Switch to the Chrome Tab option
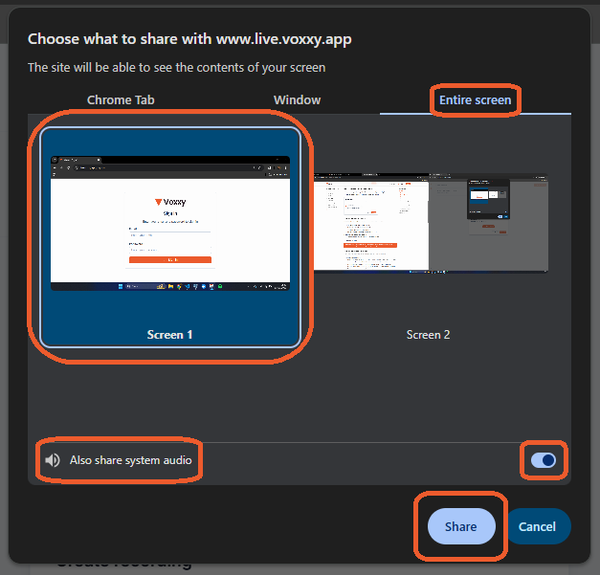600x575 pixels. click(x=121, y=100)
